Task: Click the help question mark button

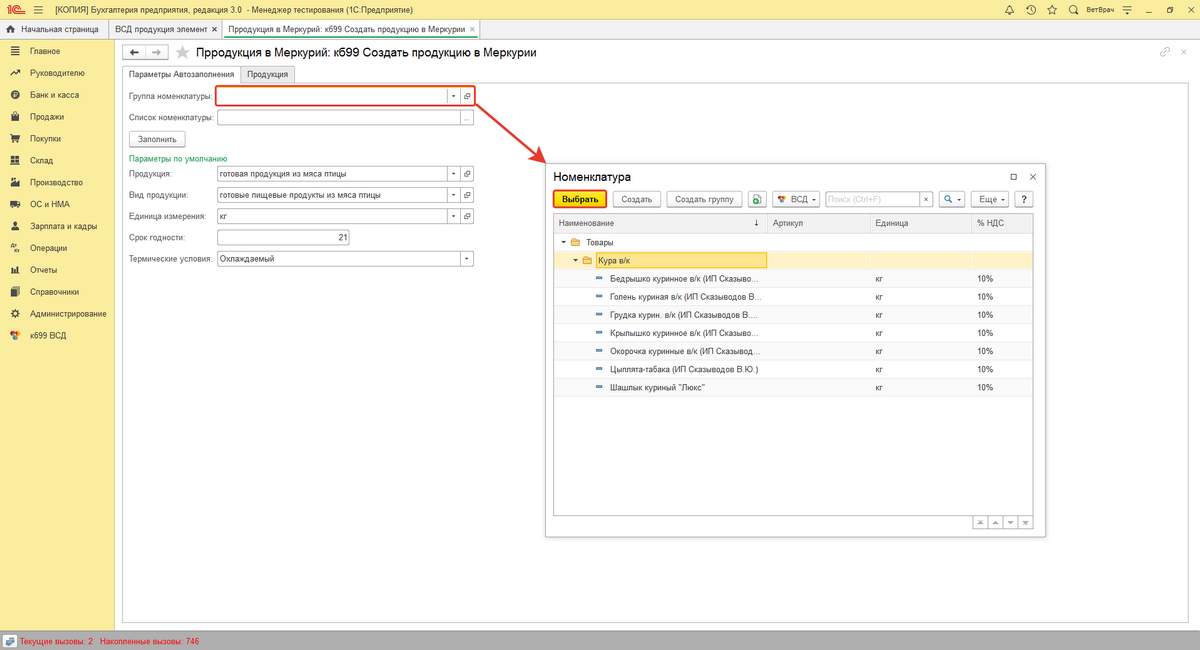Action: [1024, 199]
